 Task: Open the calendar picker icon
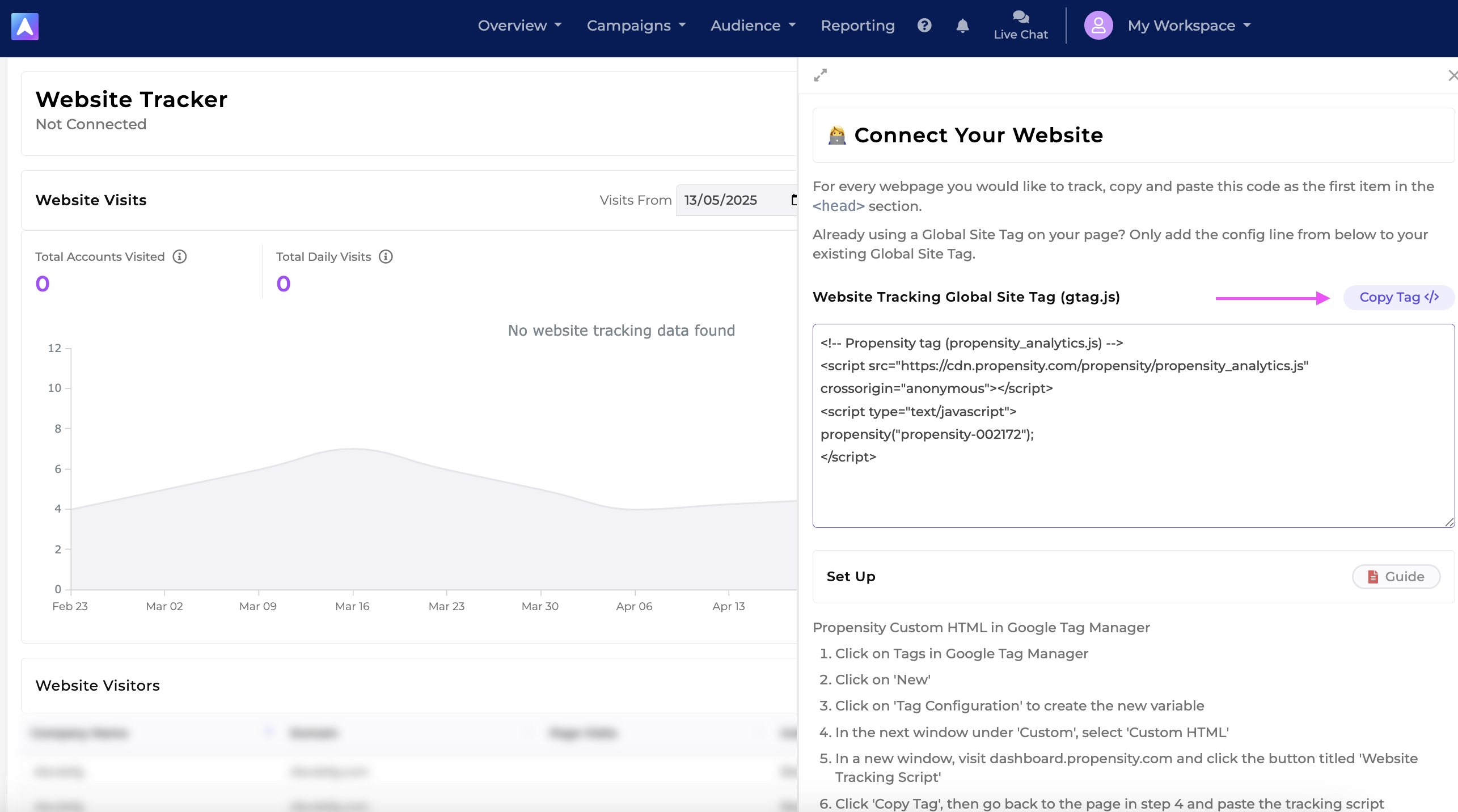click(794, 200)
